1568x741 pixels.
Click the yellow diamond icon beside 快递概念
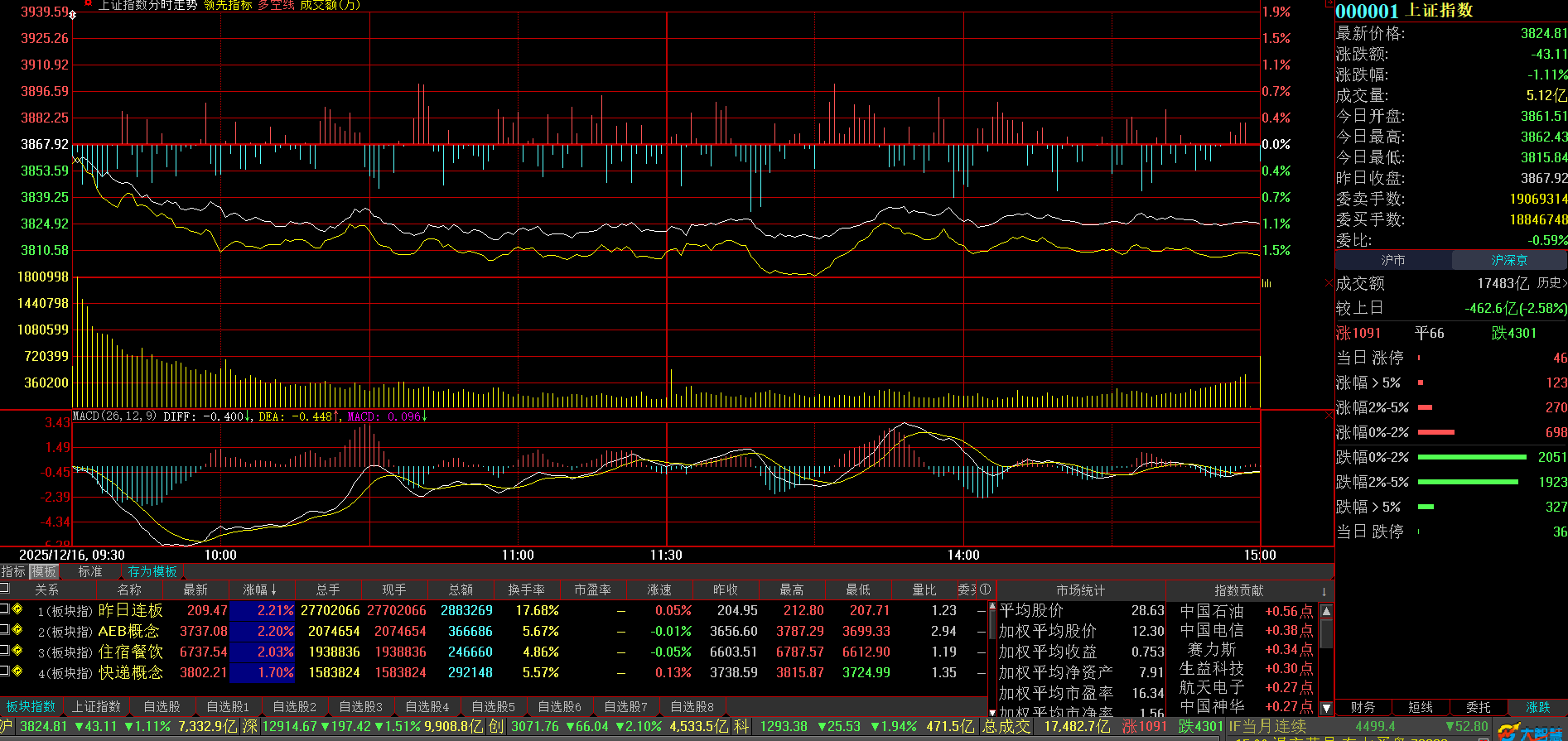click(x=17, y=671)
